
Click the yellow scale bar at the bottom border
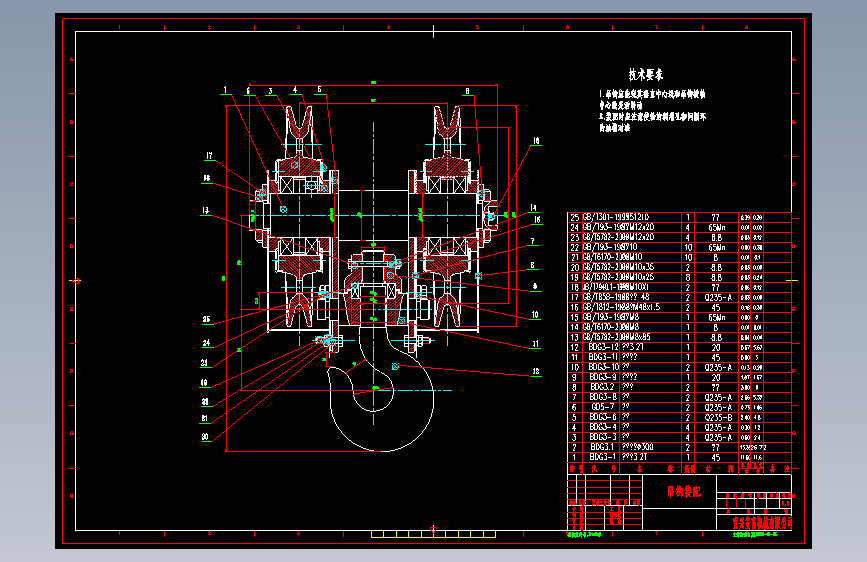(x=434, y=534)
